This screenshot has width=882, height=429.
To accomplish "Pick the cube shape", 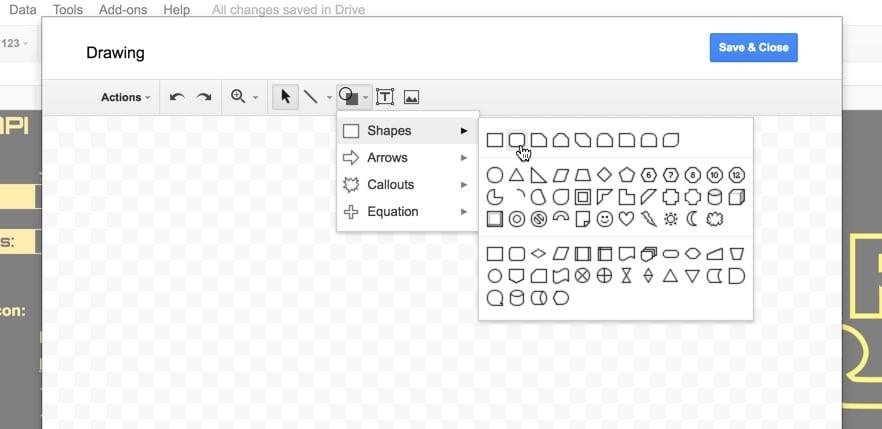I will tap(736, 197).
